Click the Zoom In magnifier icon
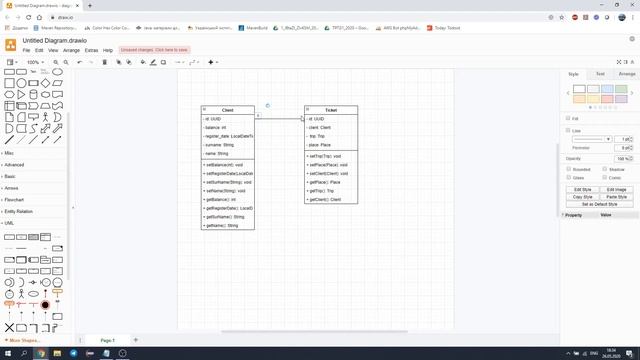 (56, 62)
